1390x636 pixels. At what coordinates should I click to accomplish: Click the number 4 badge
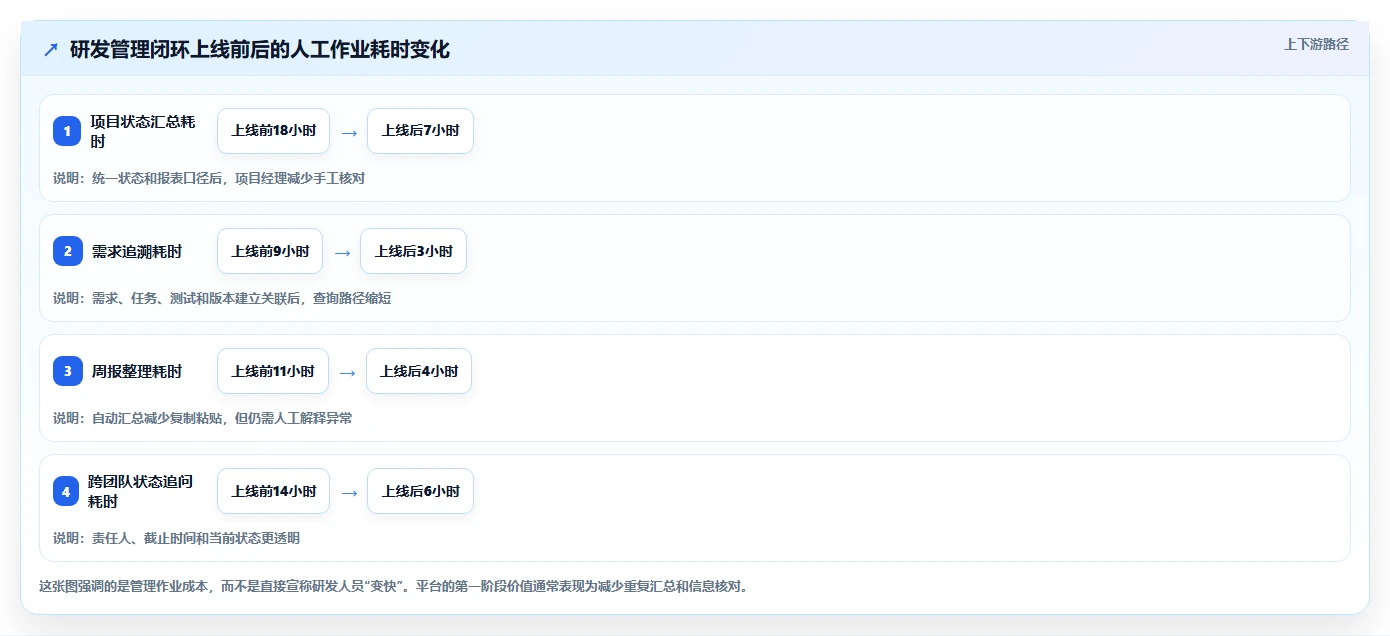(x=67, y=491)
